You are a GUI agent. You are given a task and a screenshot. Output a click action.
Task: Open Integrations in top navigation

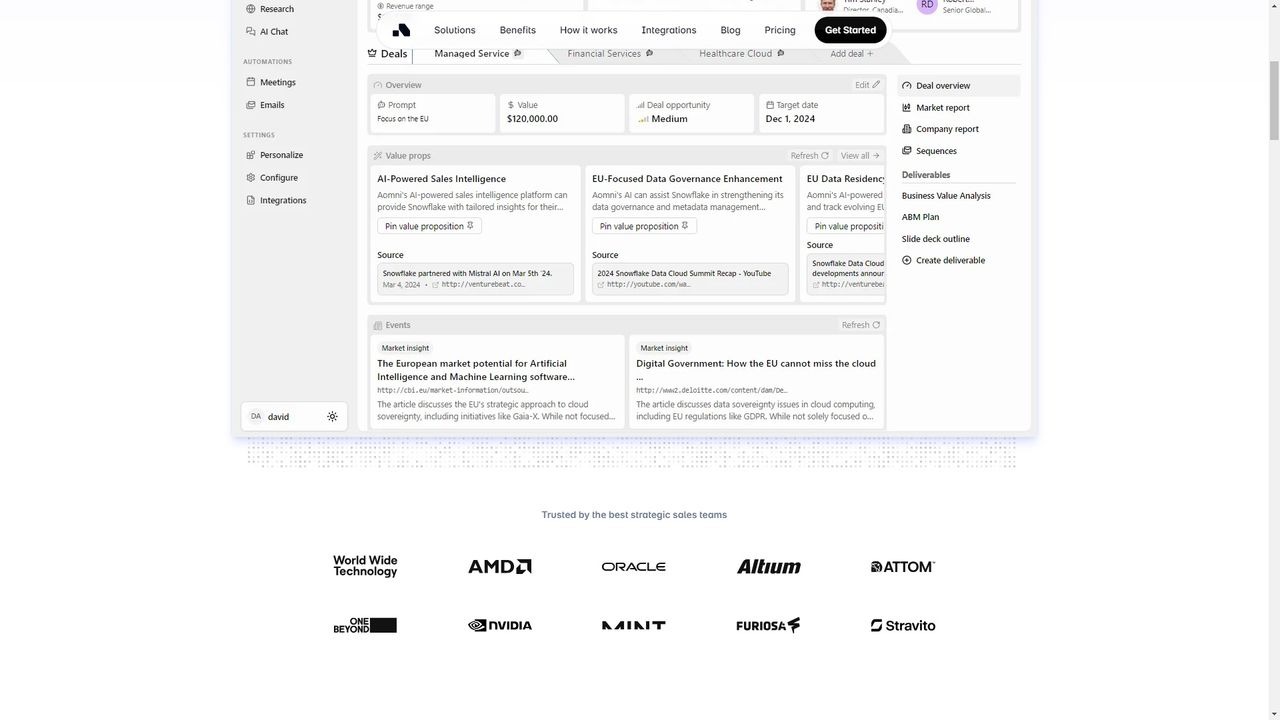pyautogui.click(x=669, y=30)
